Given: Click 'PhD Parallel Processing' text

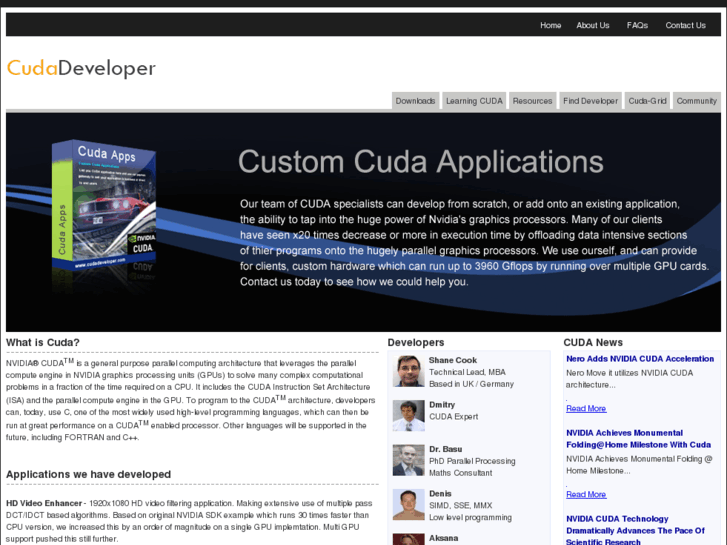Looking at the screenshot, I should pos(472,461).
